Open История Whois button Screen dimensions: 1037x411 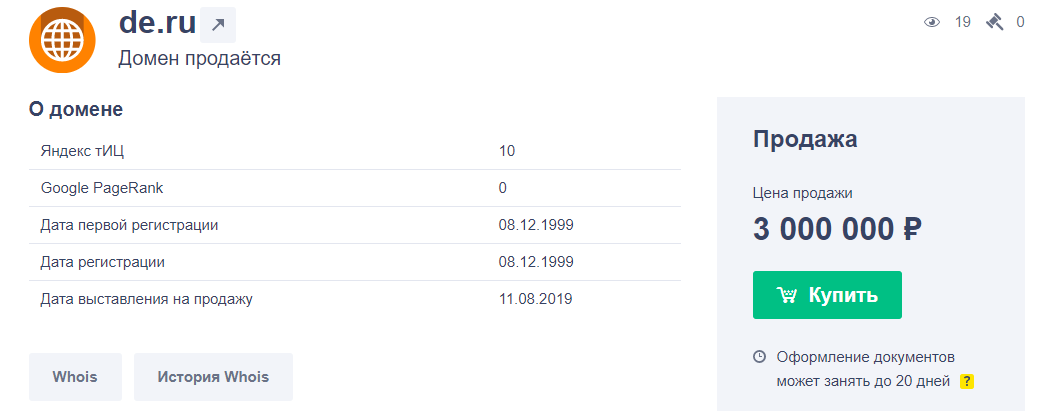tap(213, 377)
